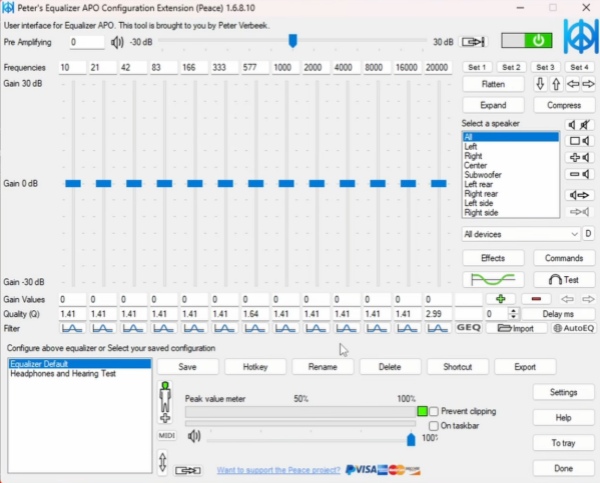600x483 pixels.
Task: Click the shift frequencies right arrow
Action: (589, 84)
